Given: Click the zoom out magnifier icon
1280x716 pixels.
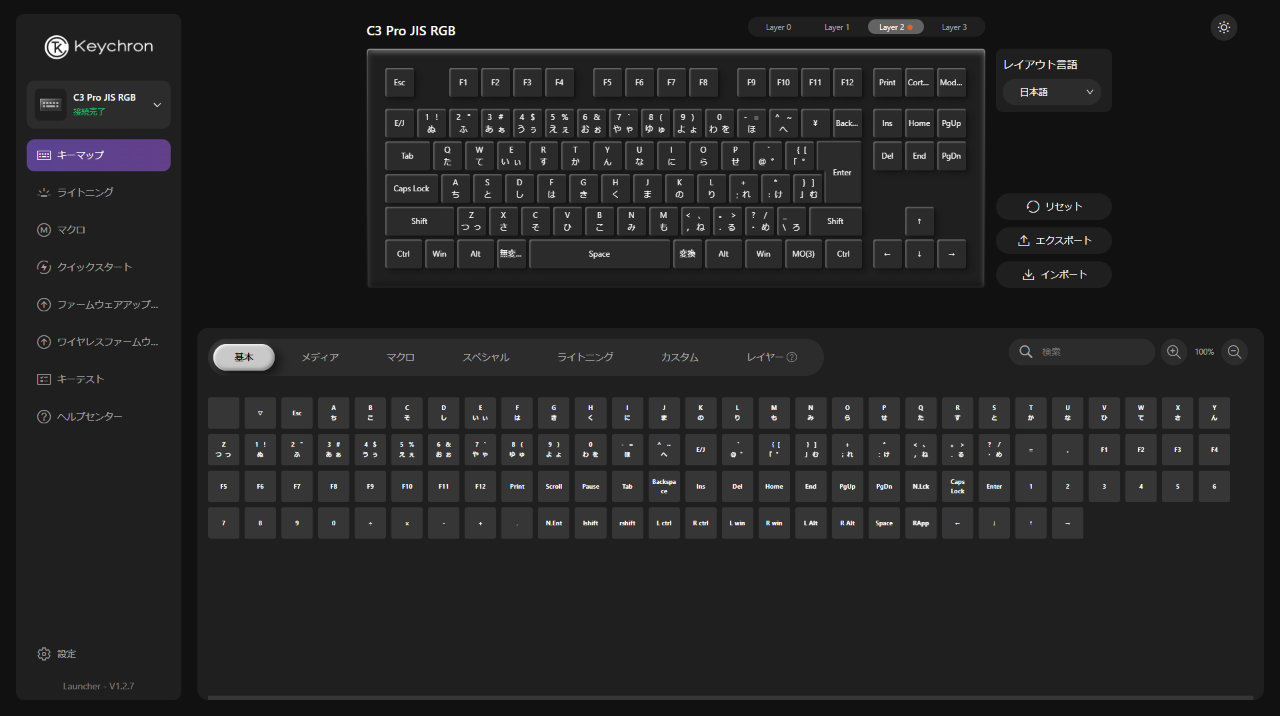Looking at the screenshot, I should pyautogui.click(x=1235, y=352).
